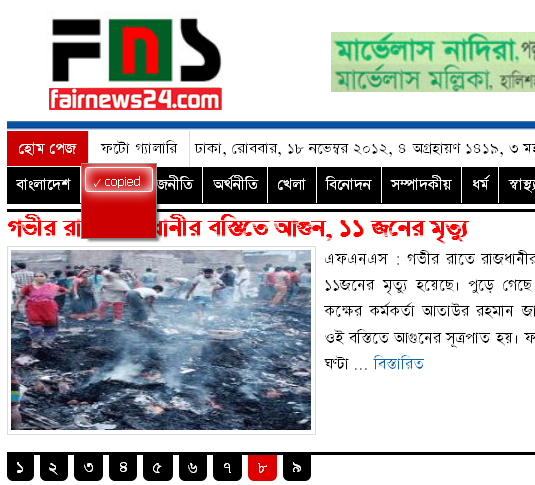The height and width of the screenshot is (485, 535).
Task: Switch to slide number ৫
Action: click(x=158, y=467)
